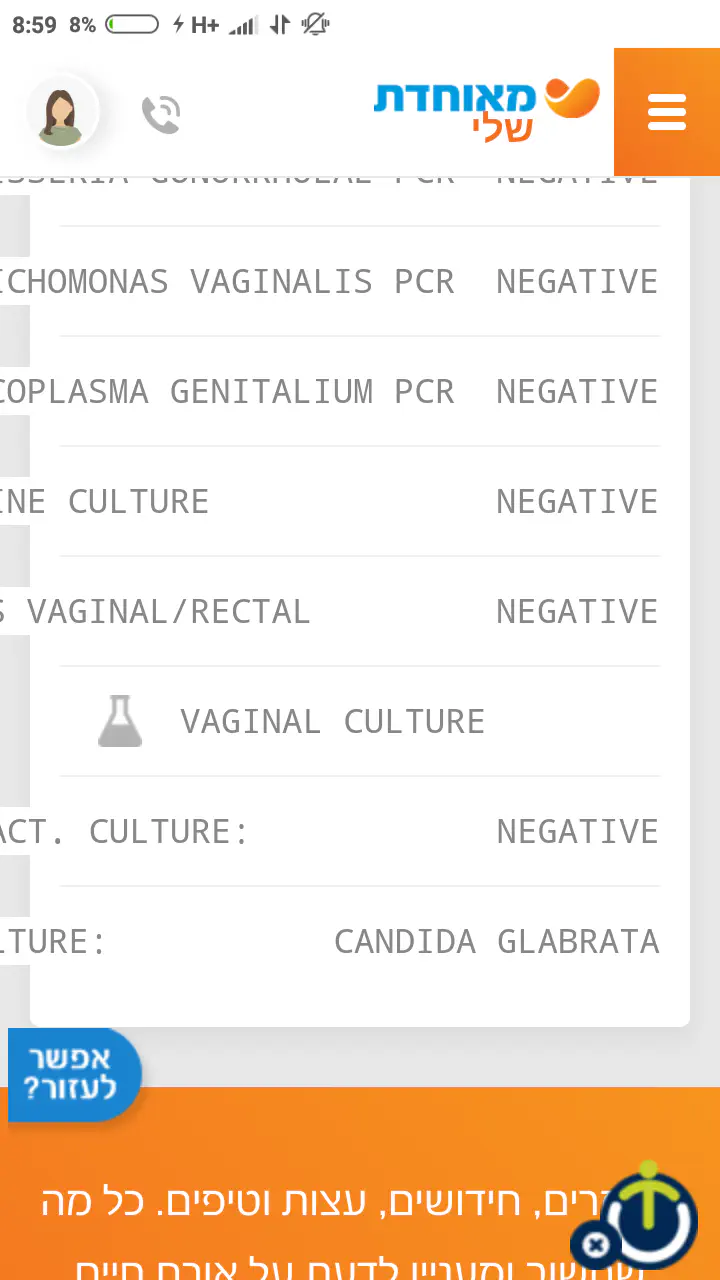Image resolution: width=720 pixels, height=1280 pixels.
Task: Tap the Meuhedet logo
Action: coord(486,110)
